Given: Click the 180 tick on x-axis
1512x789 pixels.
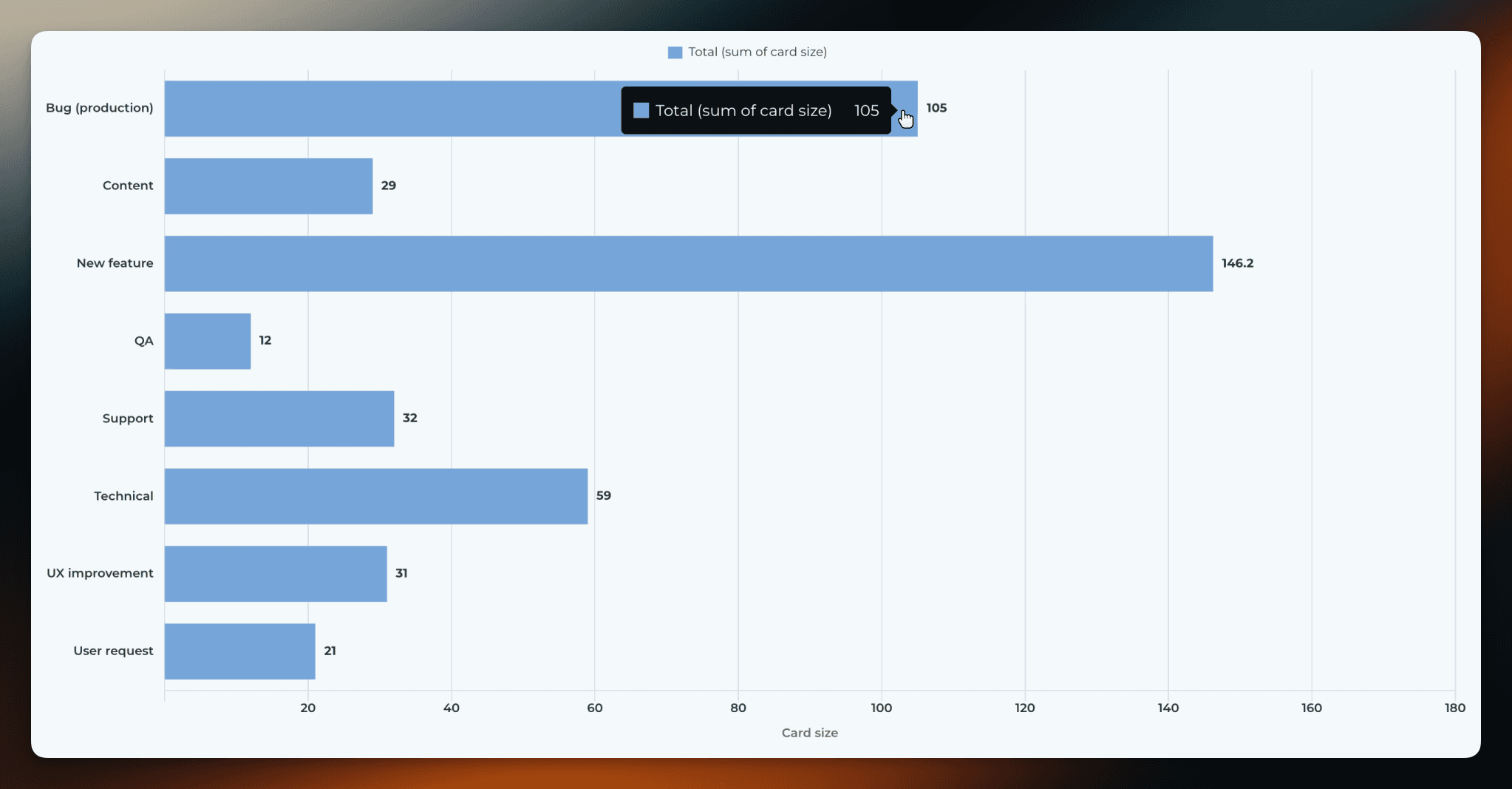Looking at the screenshot, I should tap(1455, 708).
